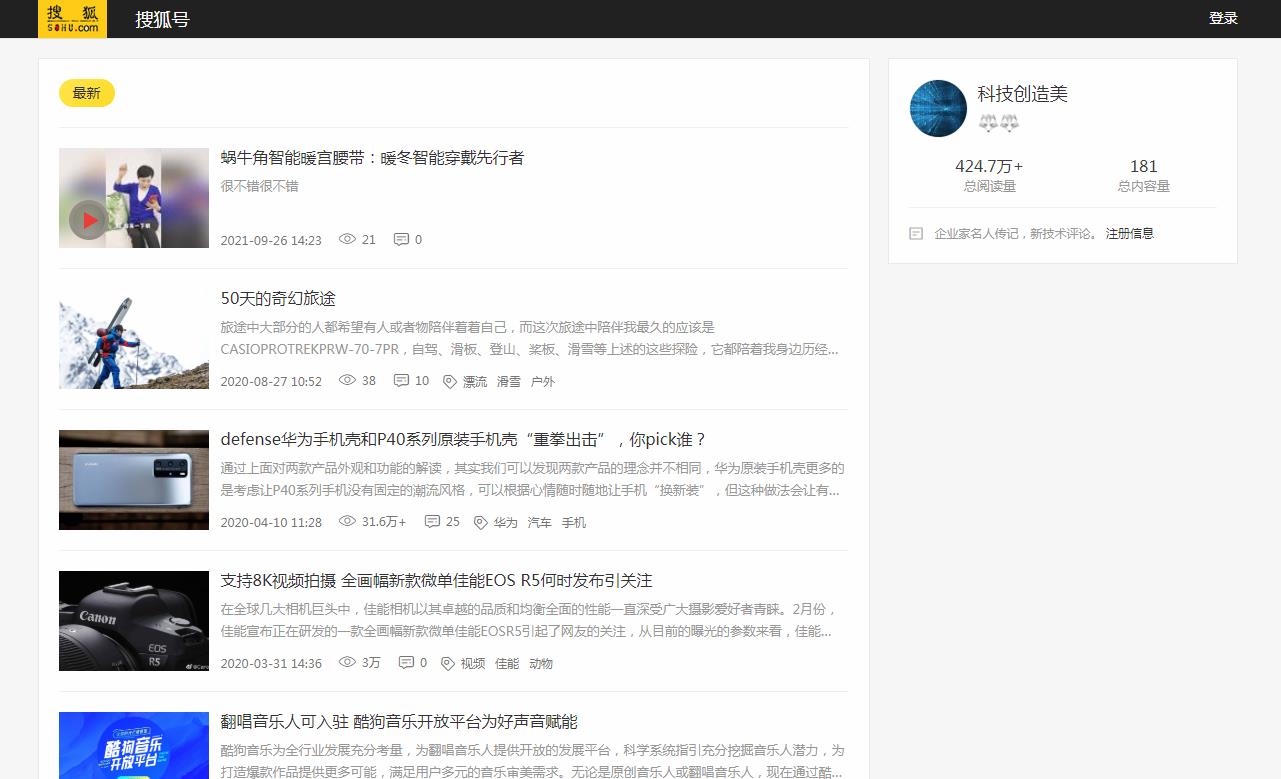The image size is (1281, 779).
Task: Click tag icon before 视频
Action: (x=448, y=663)
